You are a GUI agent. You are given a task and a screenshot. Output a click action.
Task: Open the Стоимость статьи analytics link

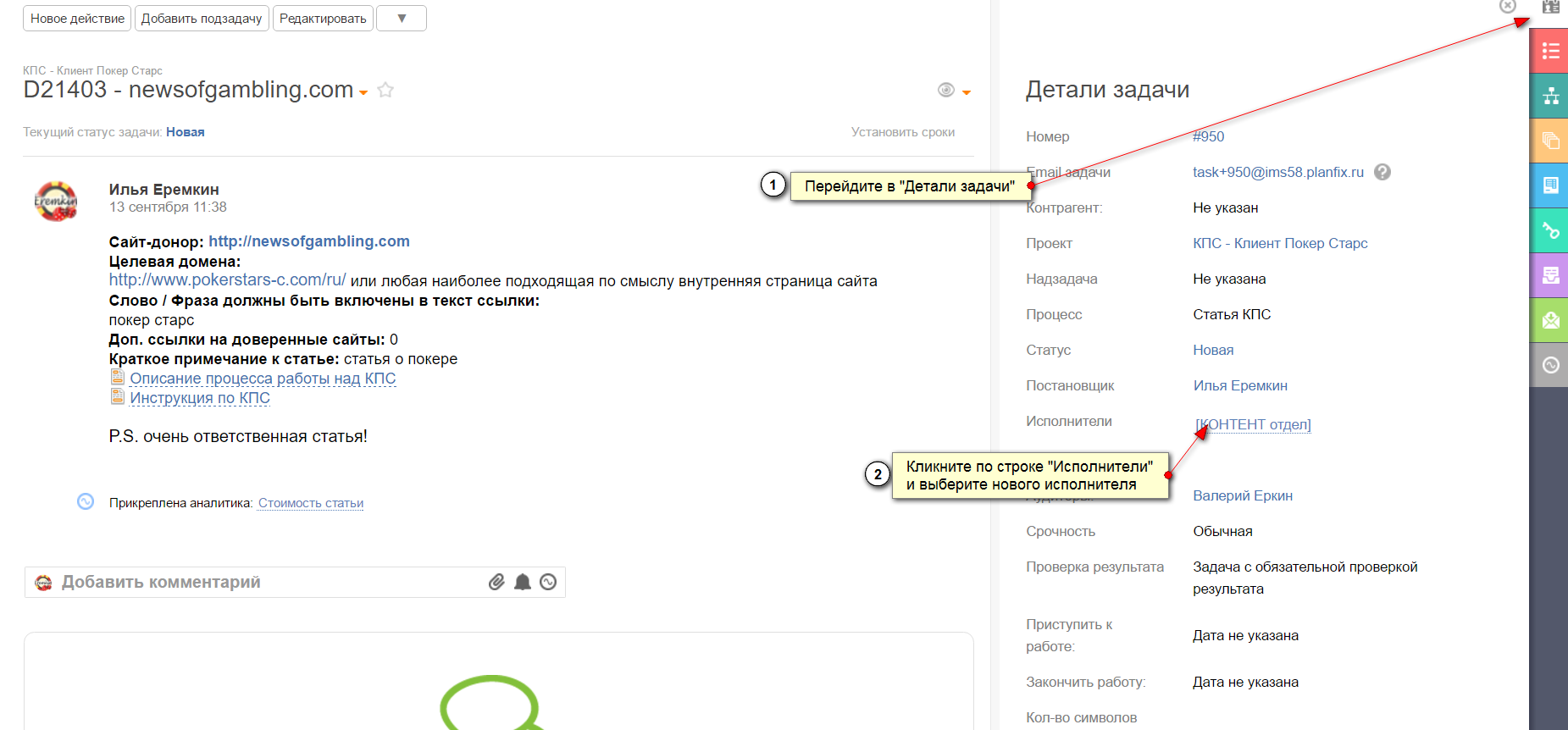pyautogui.click(x=311, y=503)
